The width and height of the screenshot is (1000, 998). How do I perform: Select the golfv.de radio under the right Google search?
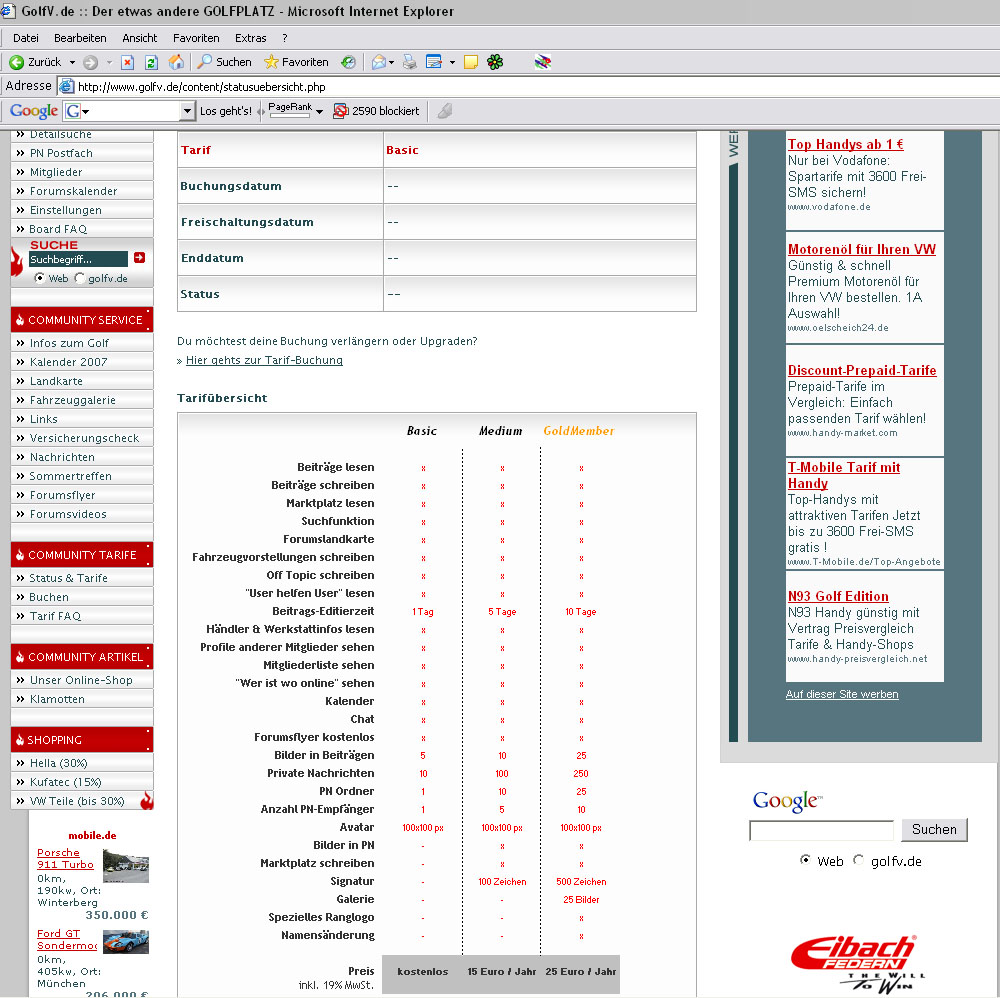[x=858, y=860]
